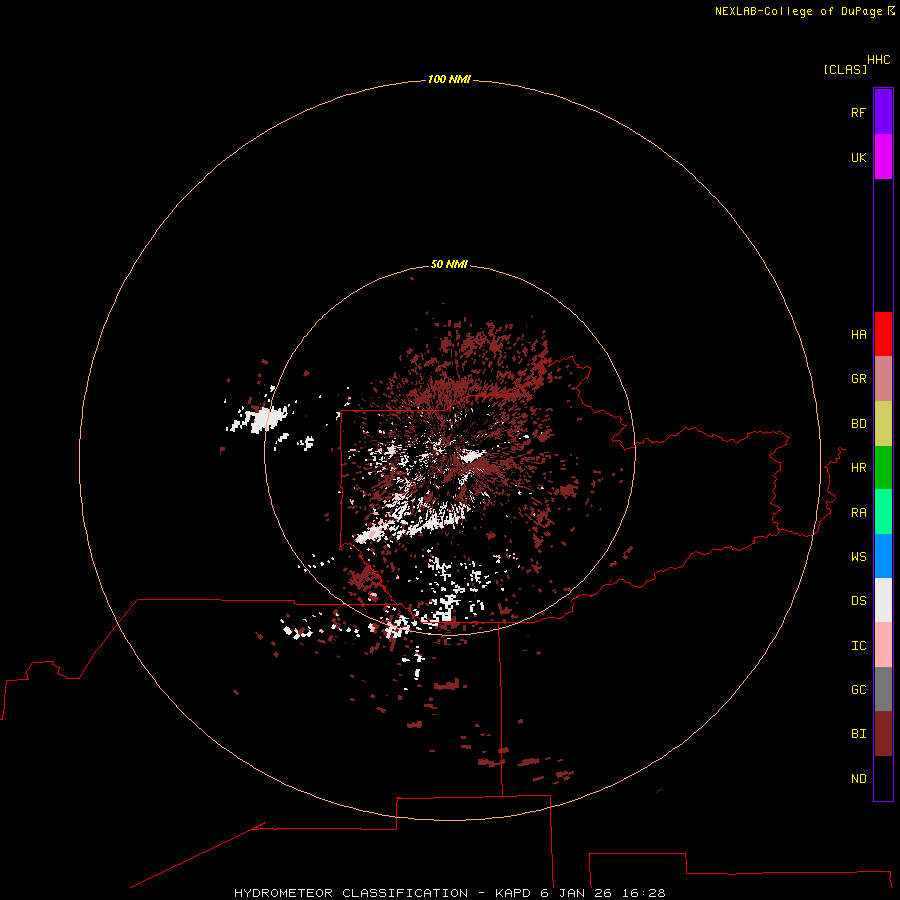
Task: Click the BI brown legend swatch
Action: 883,734
